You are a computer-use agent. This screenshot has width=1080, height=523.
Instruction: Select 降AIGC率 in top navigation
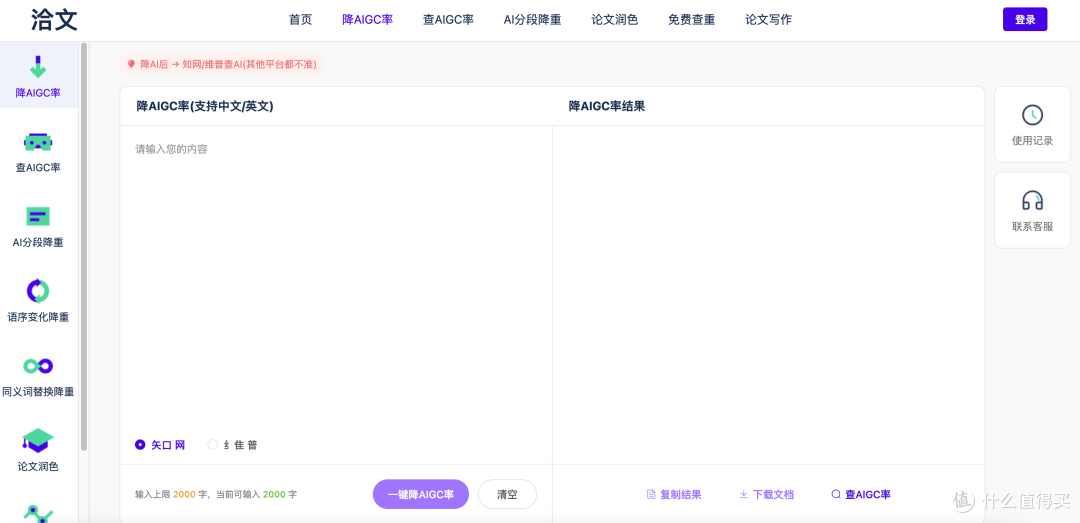pos(367,19)
